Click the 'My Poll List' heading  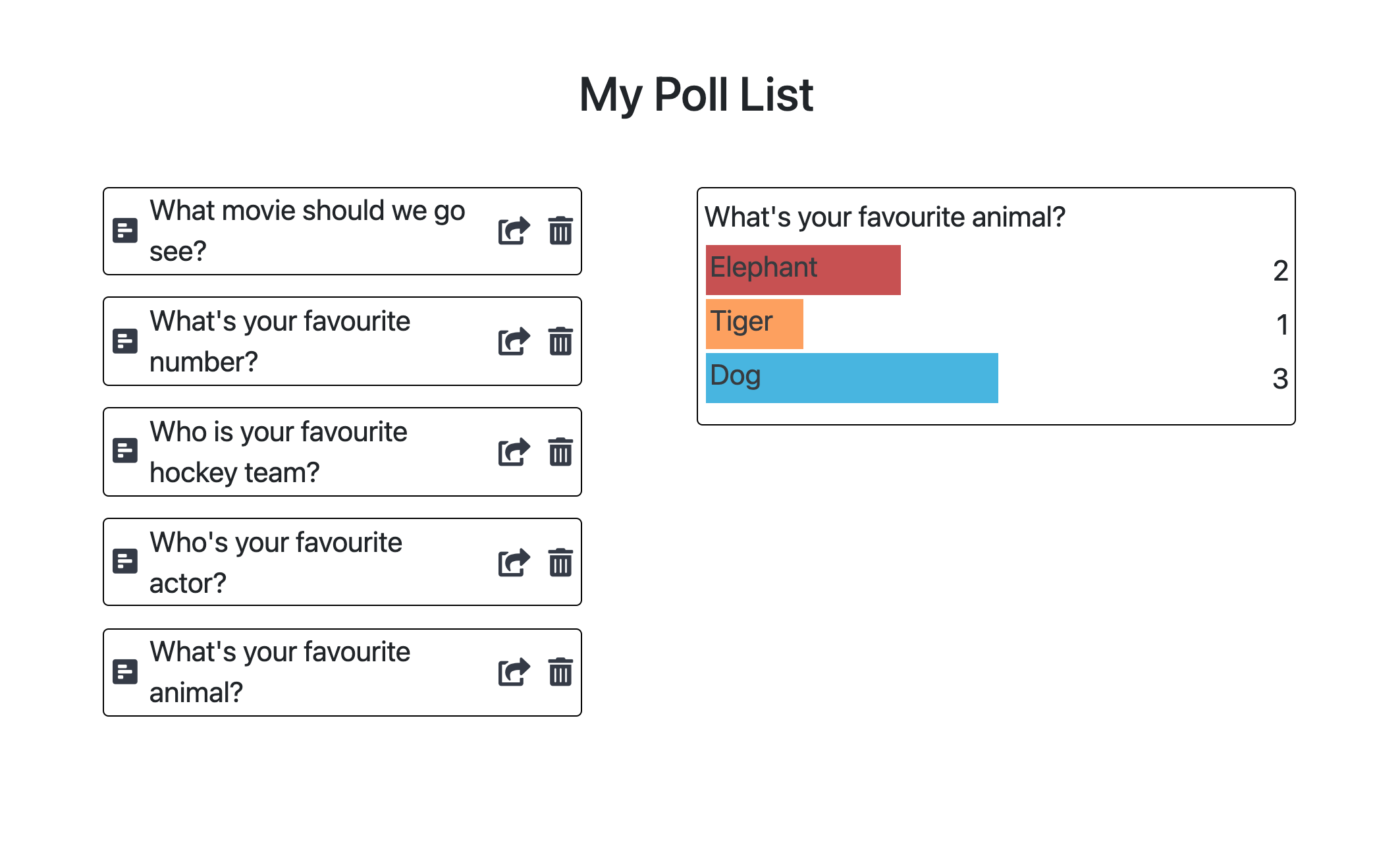click(696, 95)
